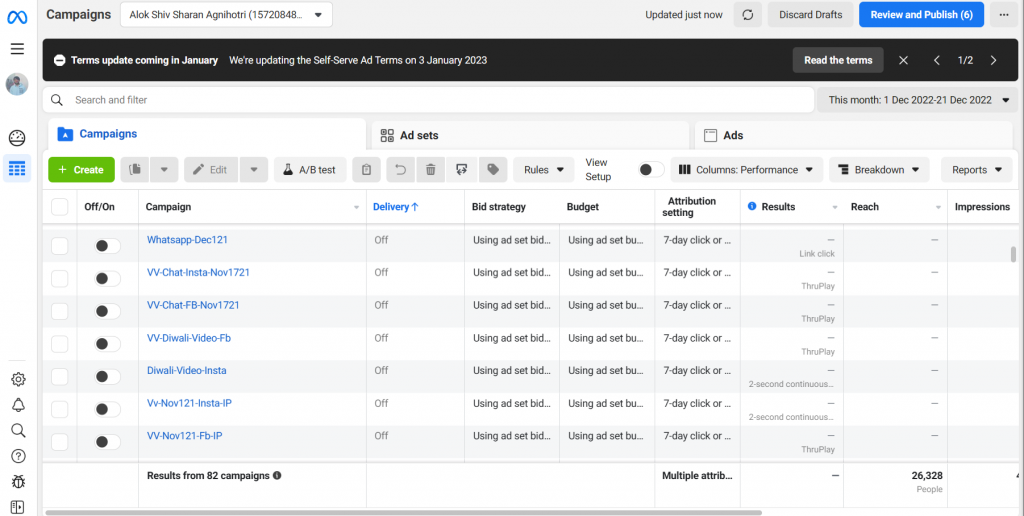Click the refresh icon button
This screenshot has width=1024, height=516.
(748, 14)
